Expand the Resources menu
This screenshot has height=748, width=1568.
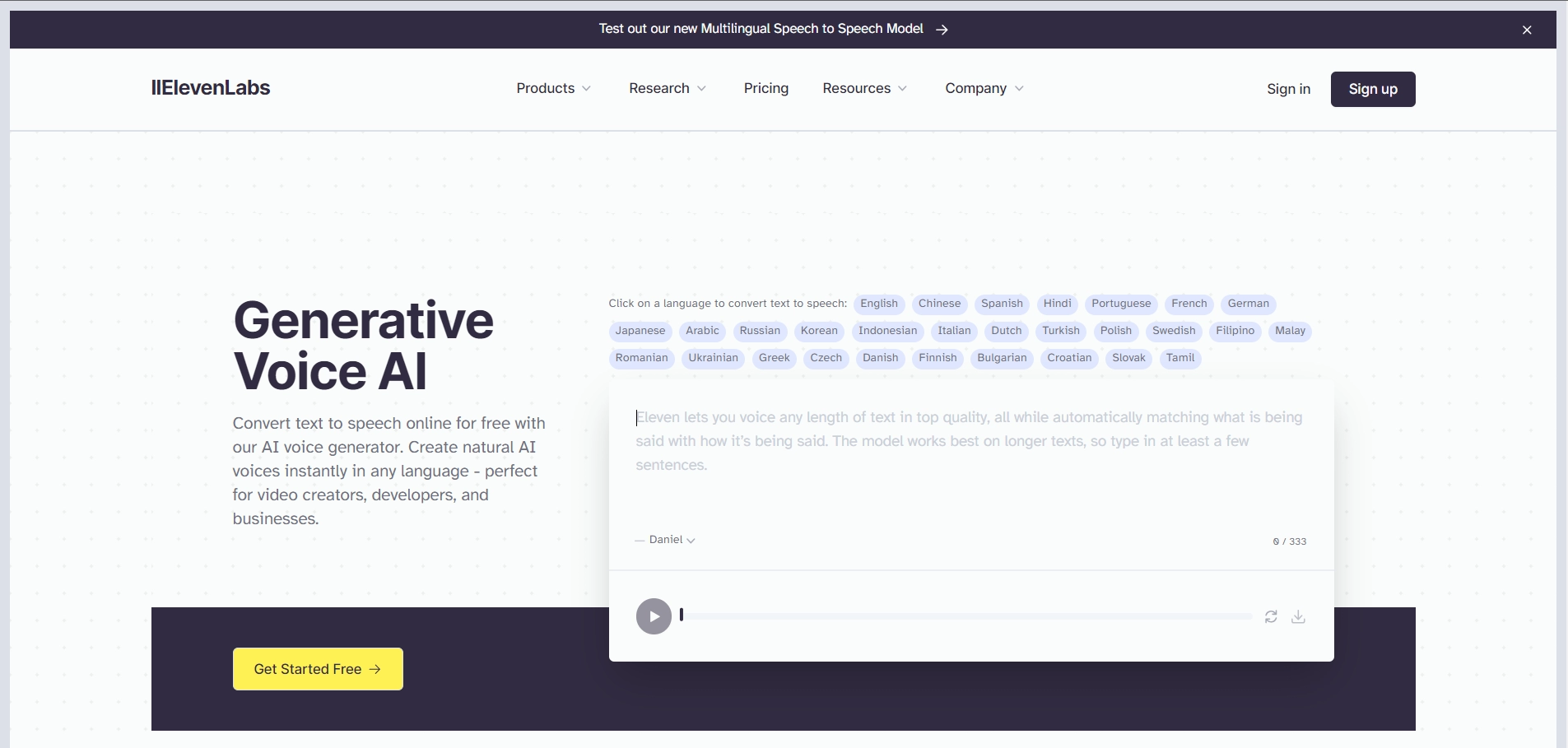click(x=864, y=88)
